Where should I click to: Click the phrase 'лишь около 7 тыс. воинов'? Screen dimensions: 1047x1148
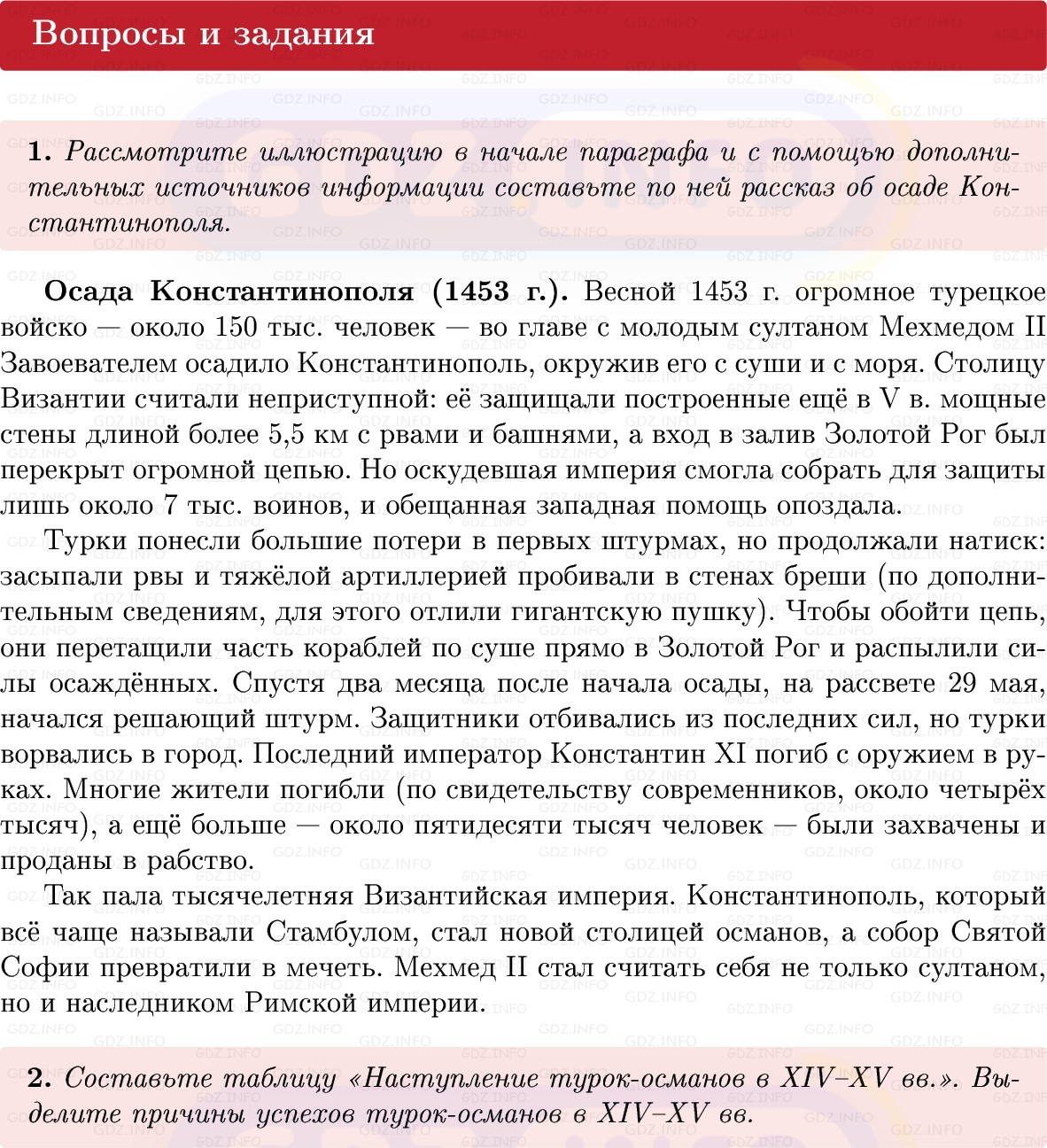pos(175,506)
